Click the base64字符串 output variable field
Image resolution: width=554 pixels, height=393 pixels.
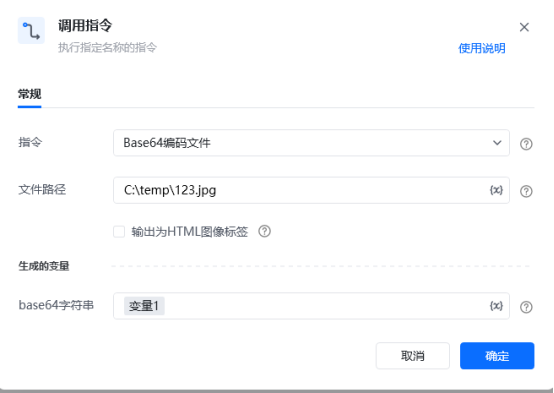pos(311,306)
